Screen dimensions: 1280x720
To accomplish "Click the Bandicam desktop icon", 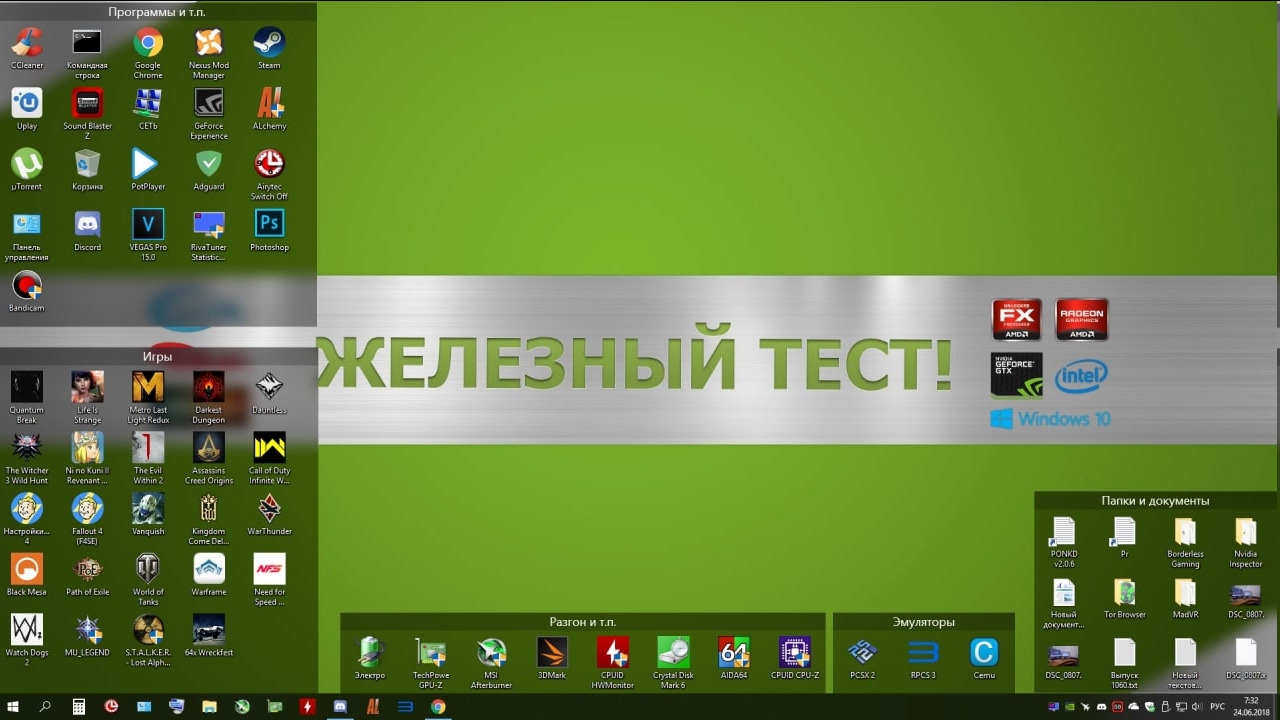I will (x=27, y=287).
